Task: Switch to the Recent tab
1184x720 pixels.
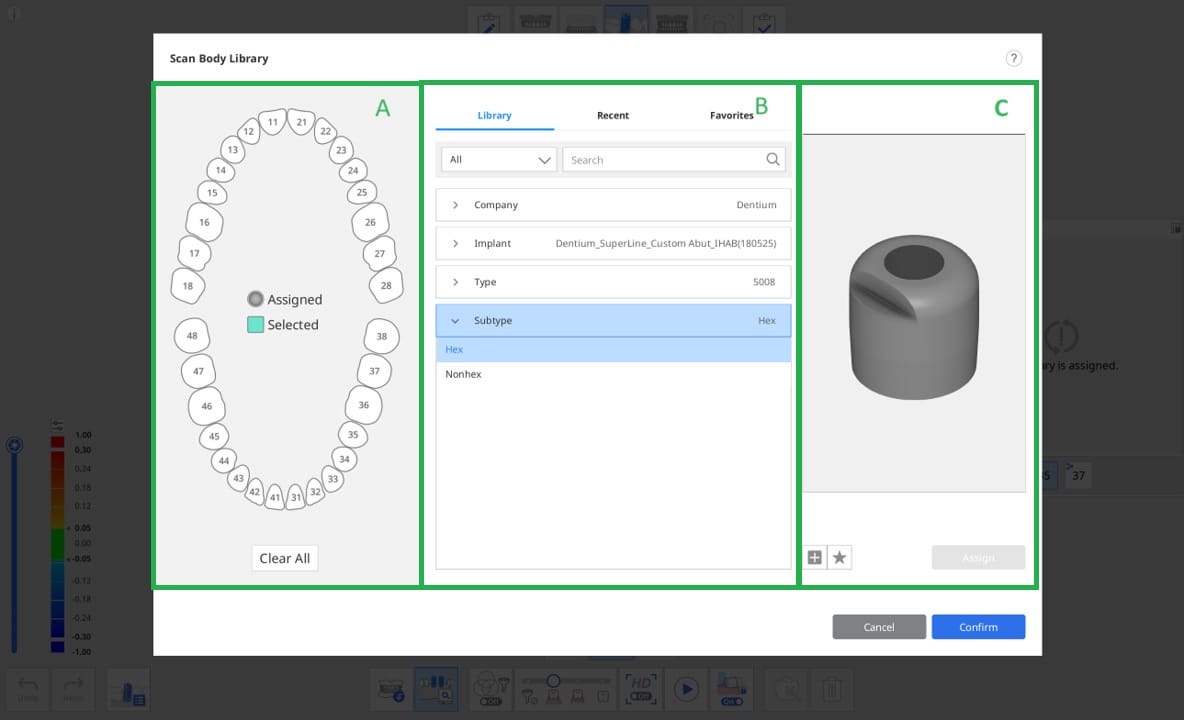Action: click(612, 115)
